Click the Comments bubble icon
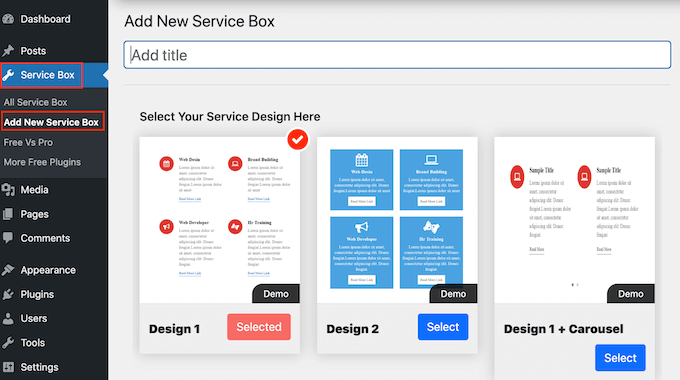Screen dimensions: 680x380 pos(8,238)
